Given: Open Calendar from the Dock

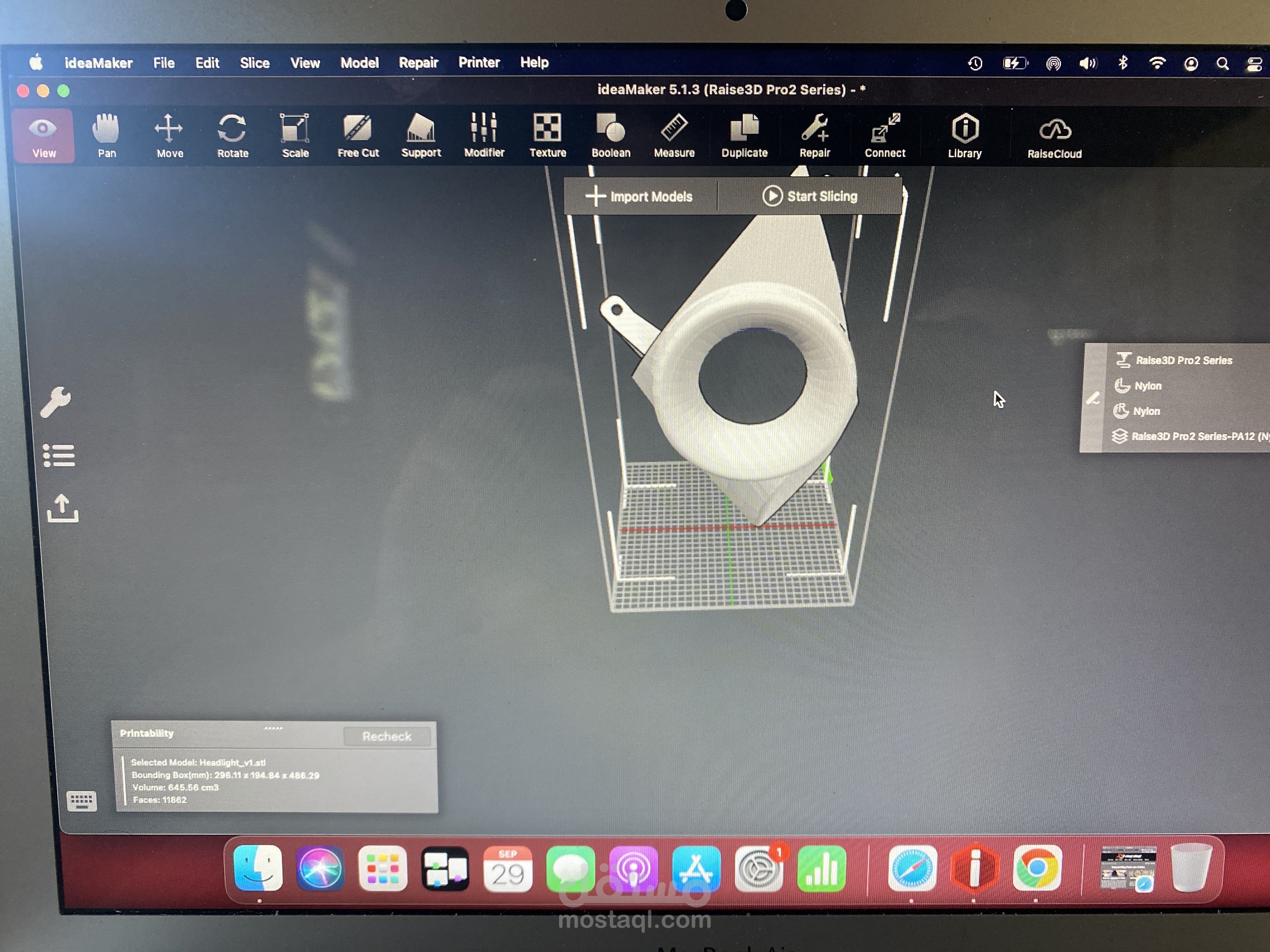Looking at the screenshot, I should click(507, 869).
